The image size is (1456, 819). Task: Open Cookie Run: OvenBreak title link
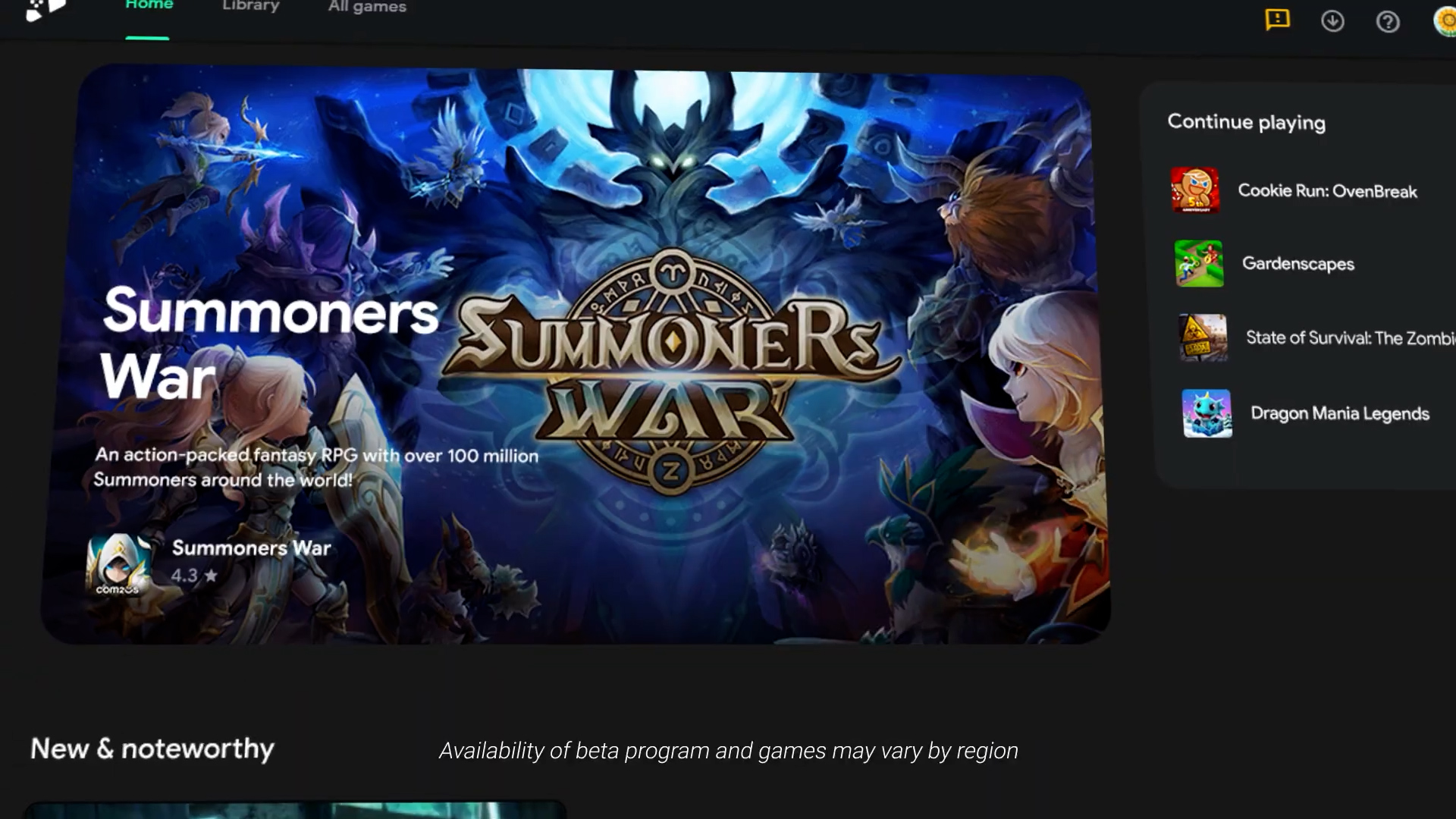coord(1328,191)
